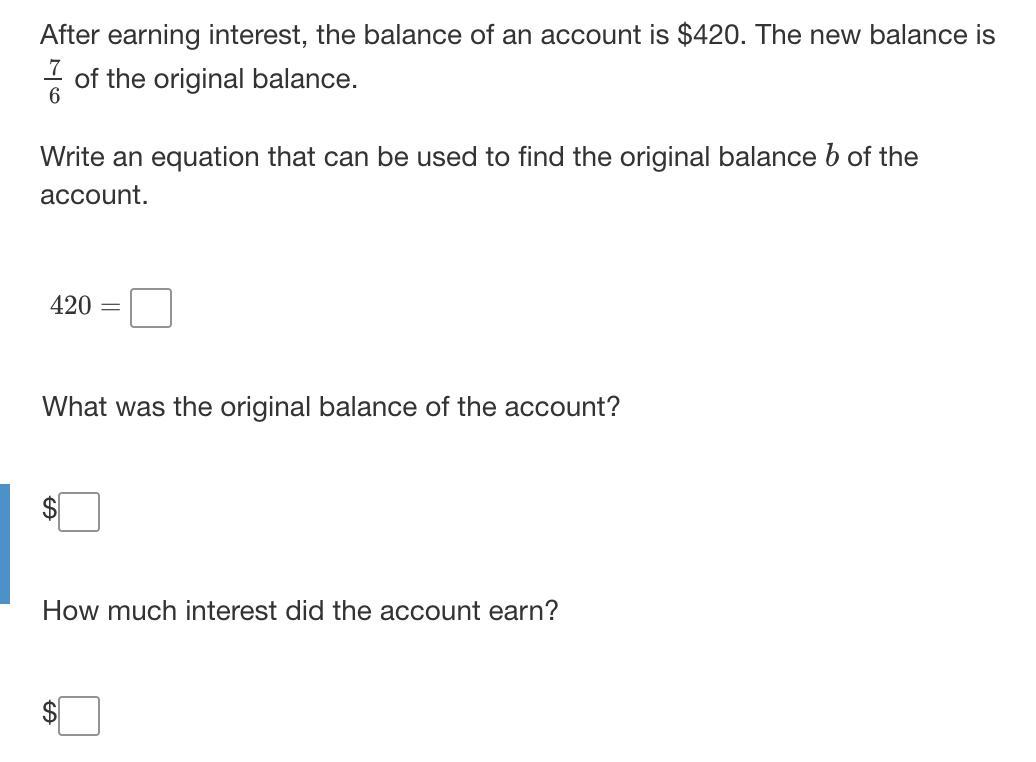Click the blue vertical bar at left edge

[x=5, y=543]
